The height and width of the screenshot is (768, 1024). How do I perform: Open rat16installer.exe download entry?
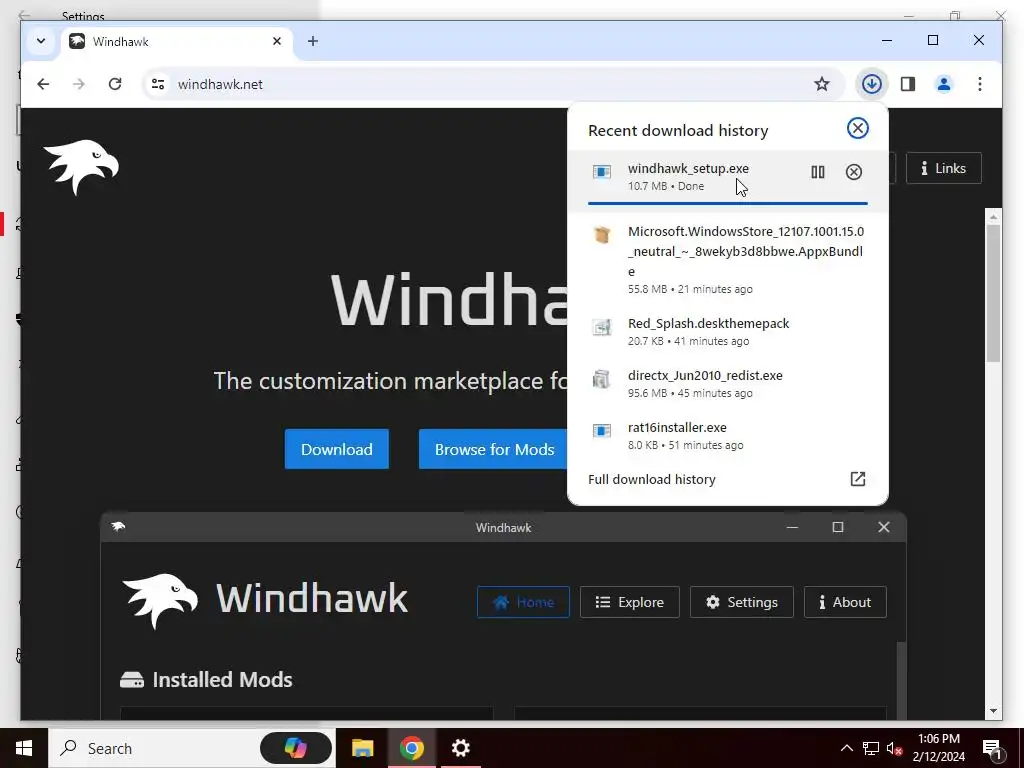(728, 436)
